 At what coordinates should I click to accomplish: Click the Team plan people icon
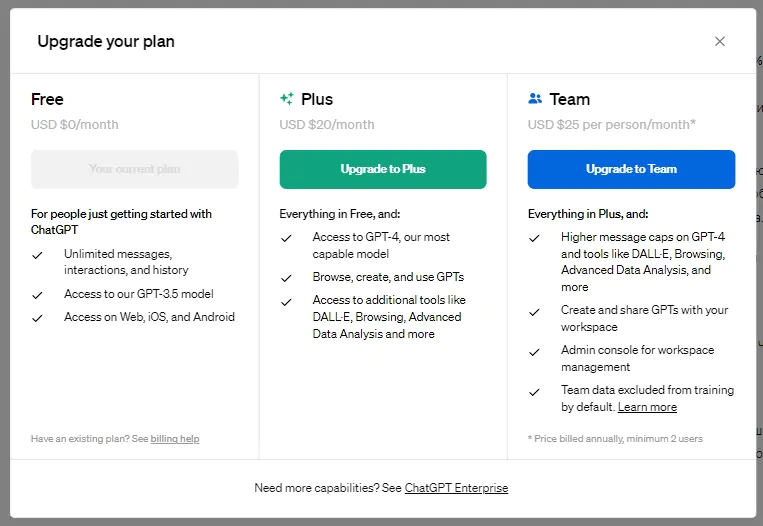click(535, 99)
